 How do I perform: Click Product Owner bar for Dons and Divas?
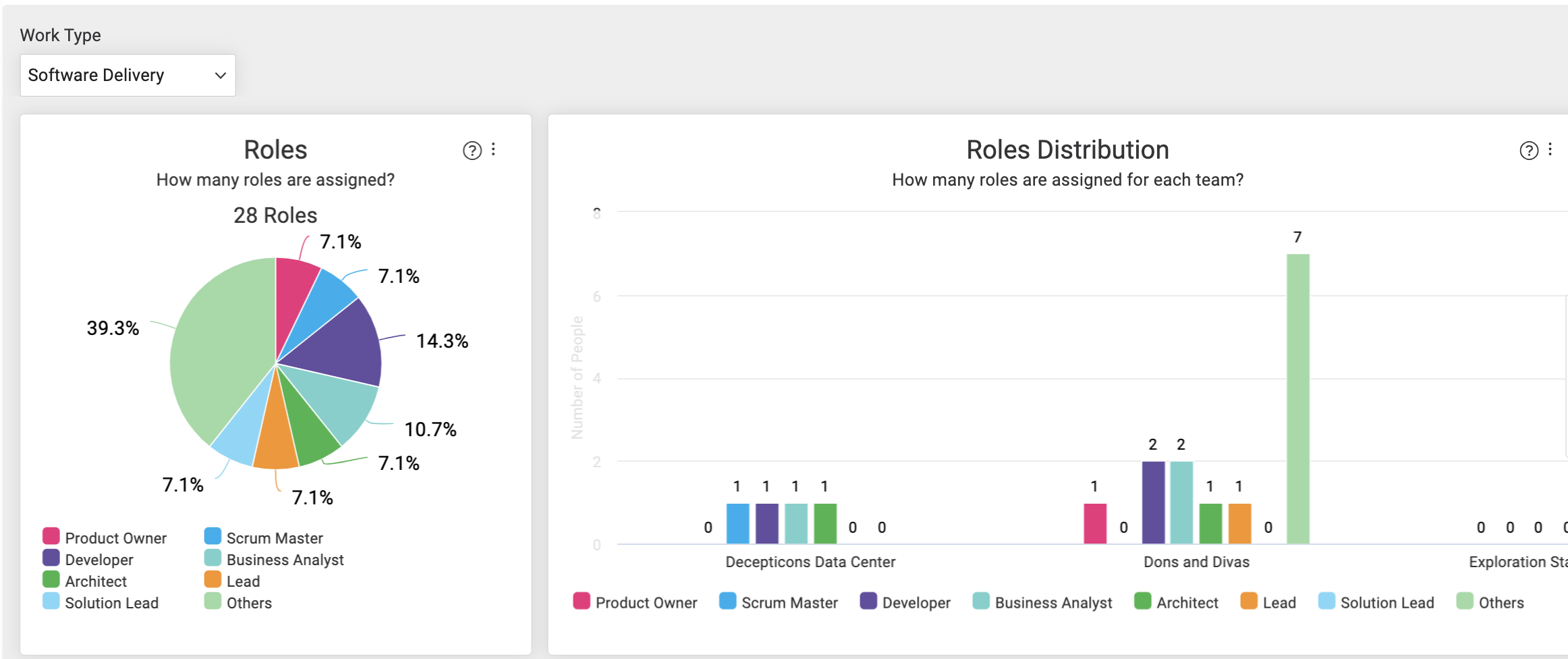pyautogui.click(x=1095, y=523)
